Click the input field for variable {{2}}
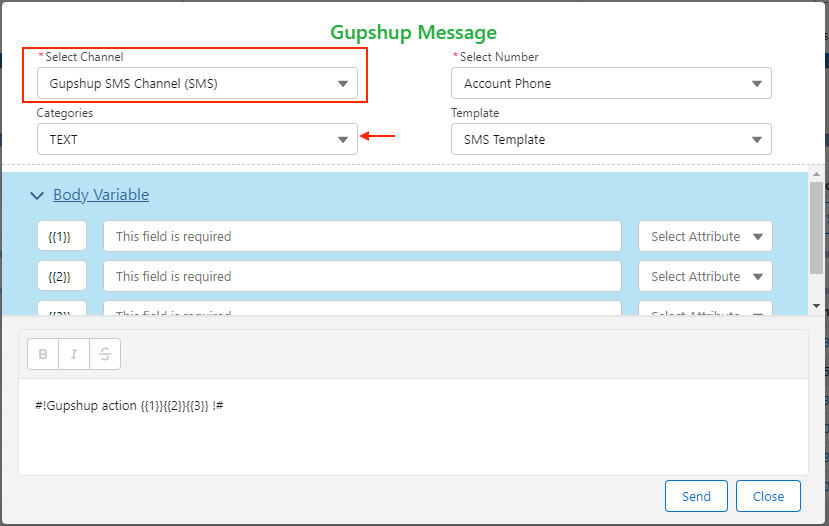Image resolution: width=829 pixels, height=526 pixels. (362, 276)
